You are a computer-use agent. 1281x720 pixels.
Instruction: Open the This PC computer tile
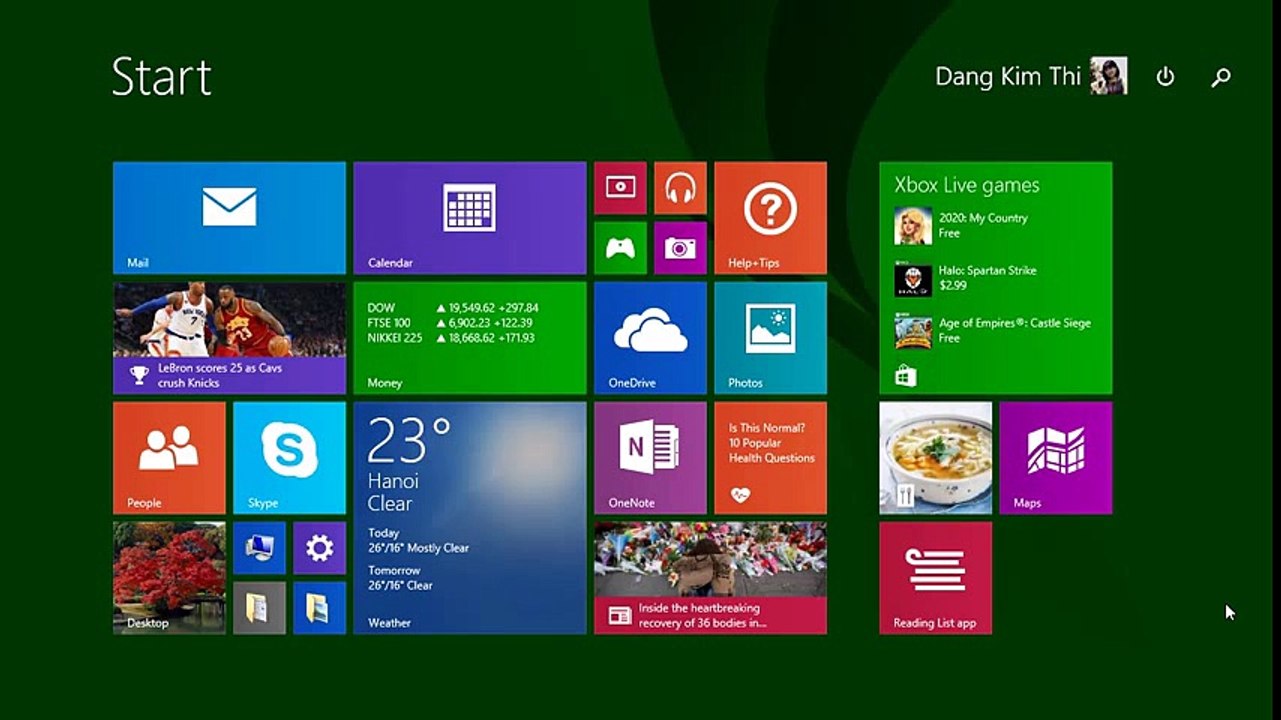coord(259,548)
